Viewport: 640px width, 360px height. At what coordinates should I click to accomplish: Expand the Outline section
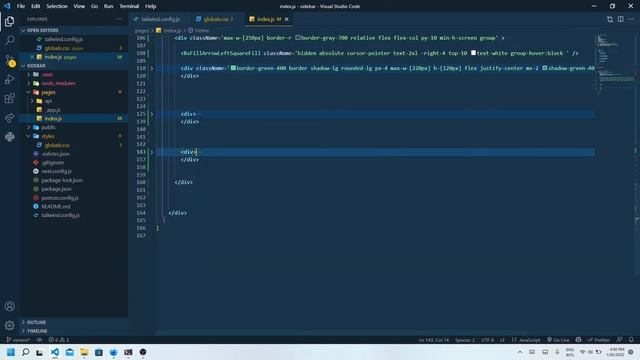(x=36, y=322)
